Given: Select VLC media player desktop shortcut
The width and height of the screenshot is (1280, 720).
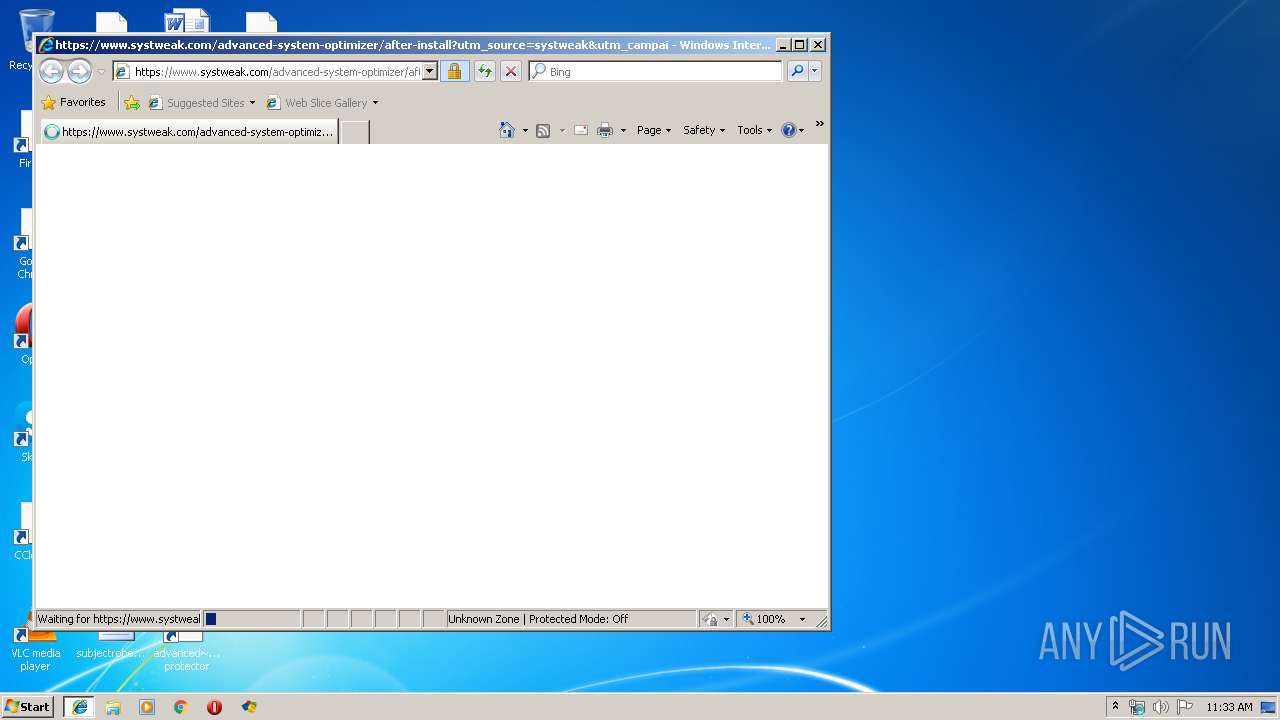Looking at the screenshot, I should click(35, 648).
